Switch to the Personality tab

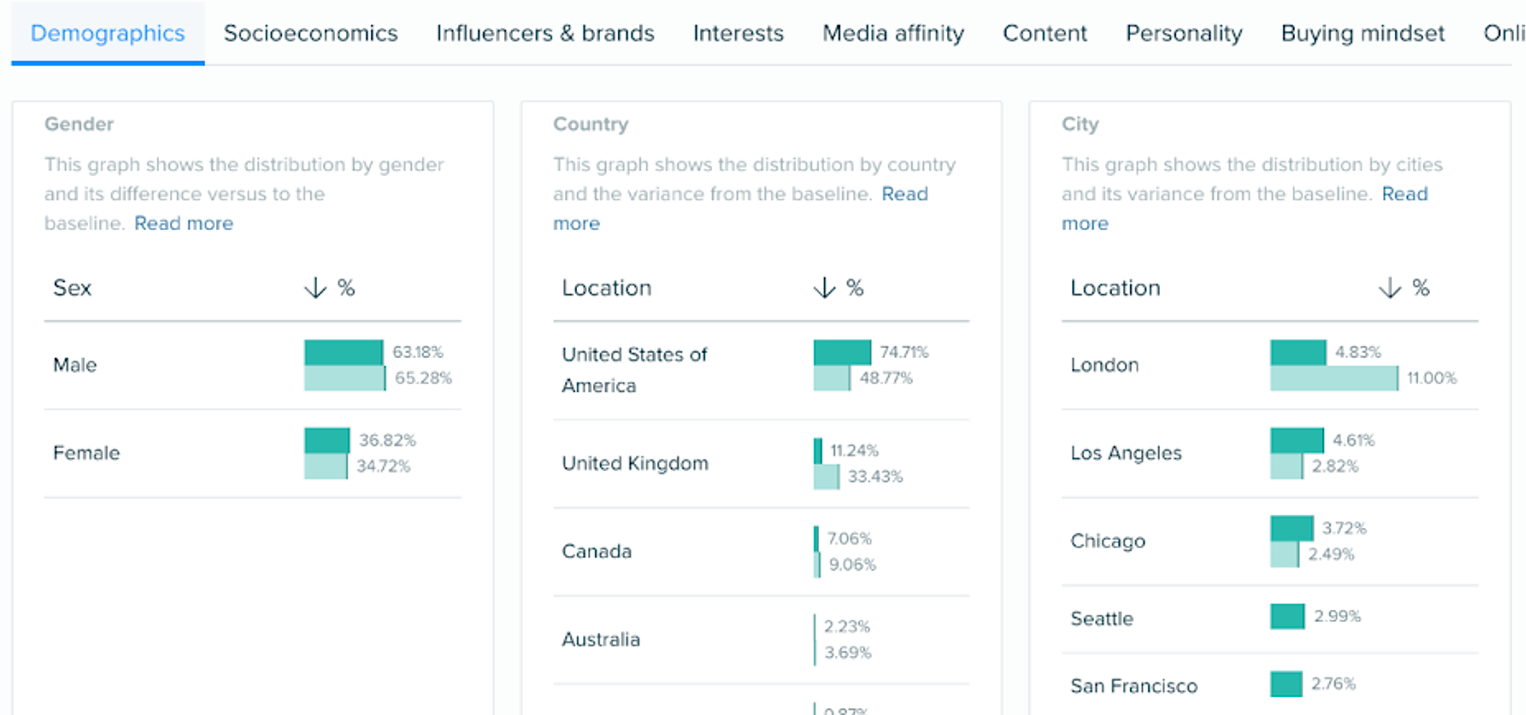1184,33
